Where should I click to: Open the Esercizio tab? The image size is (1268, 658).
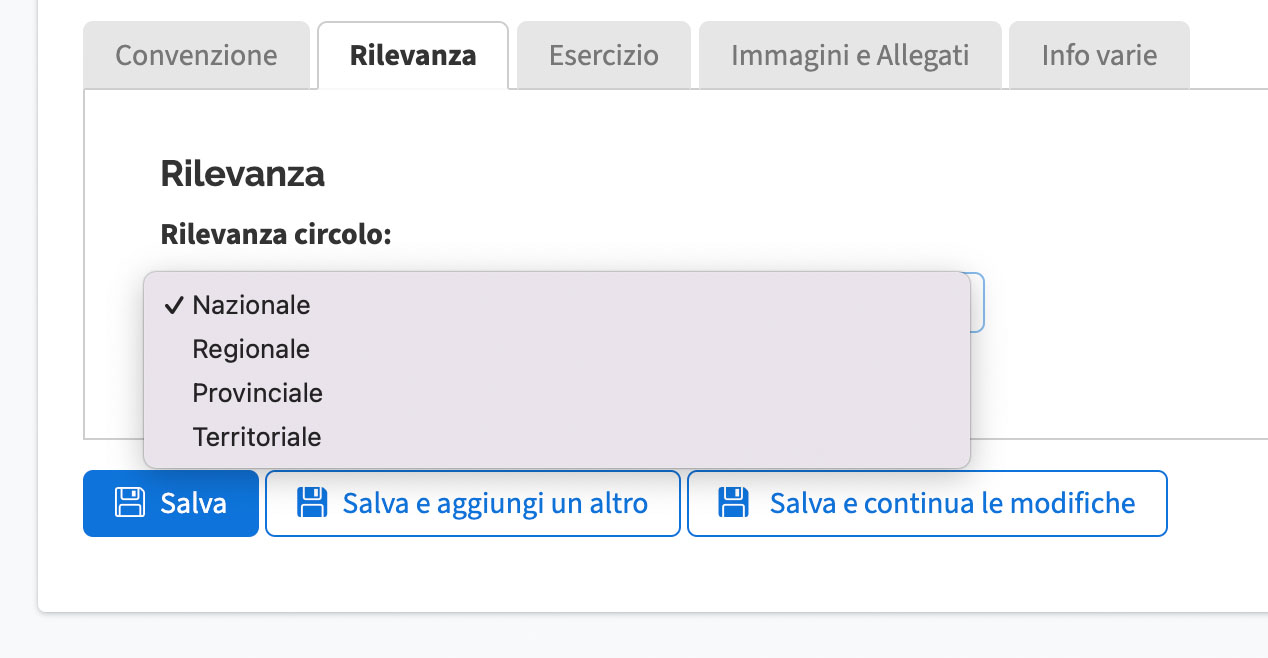pos(604,55)
